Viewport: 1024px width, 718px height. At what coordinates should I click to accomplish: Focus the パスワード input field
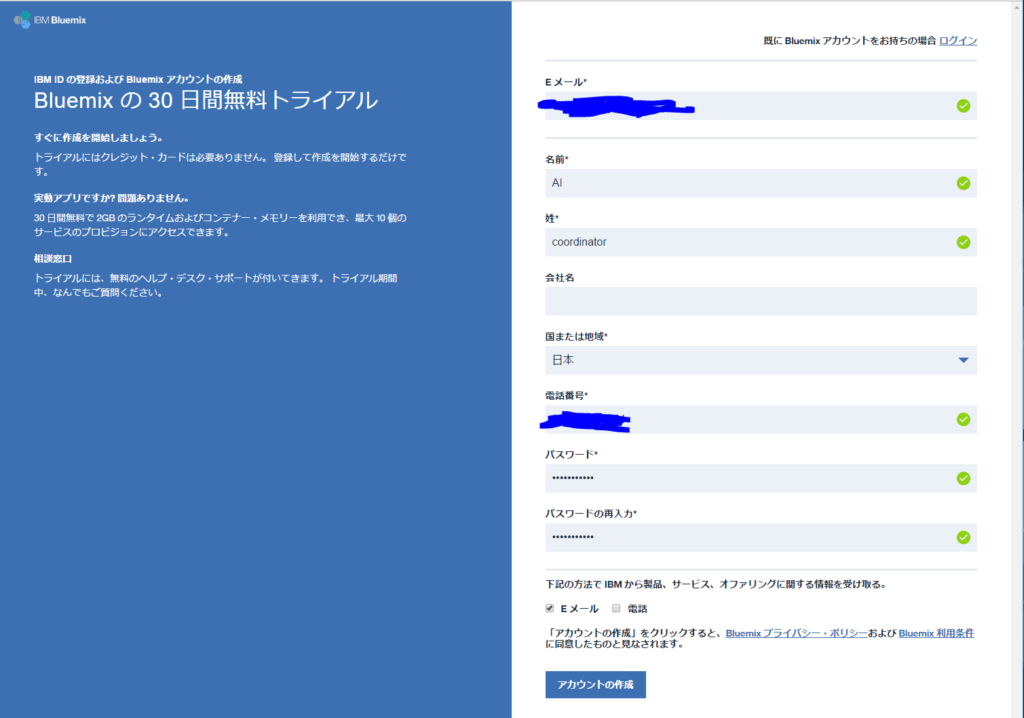761,478
